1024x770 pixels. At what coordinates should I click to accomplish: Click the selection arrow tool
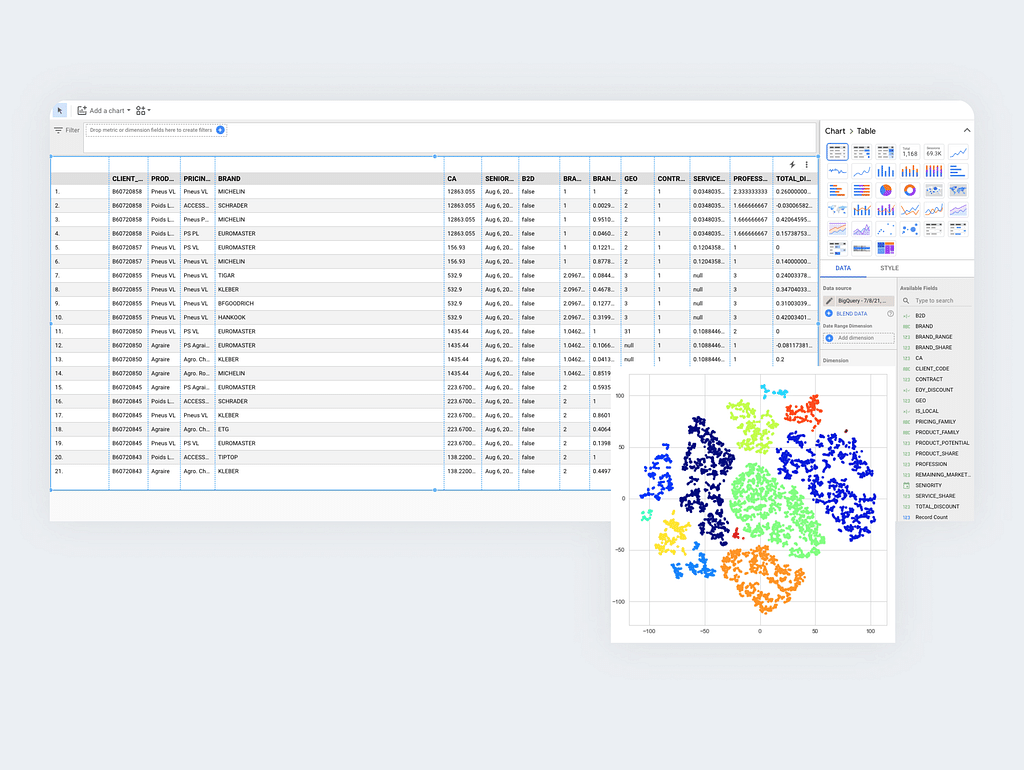point(60,110)
